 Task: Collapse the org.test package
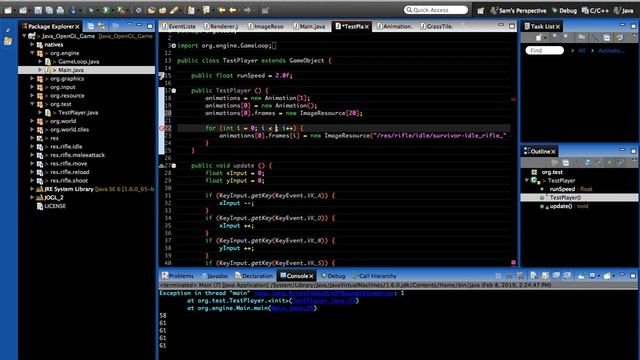pyautogui.click(x=32, y=104)
